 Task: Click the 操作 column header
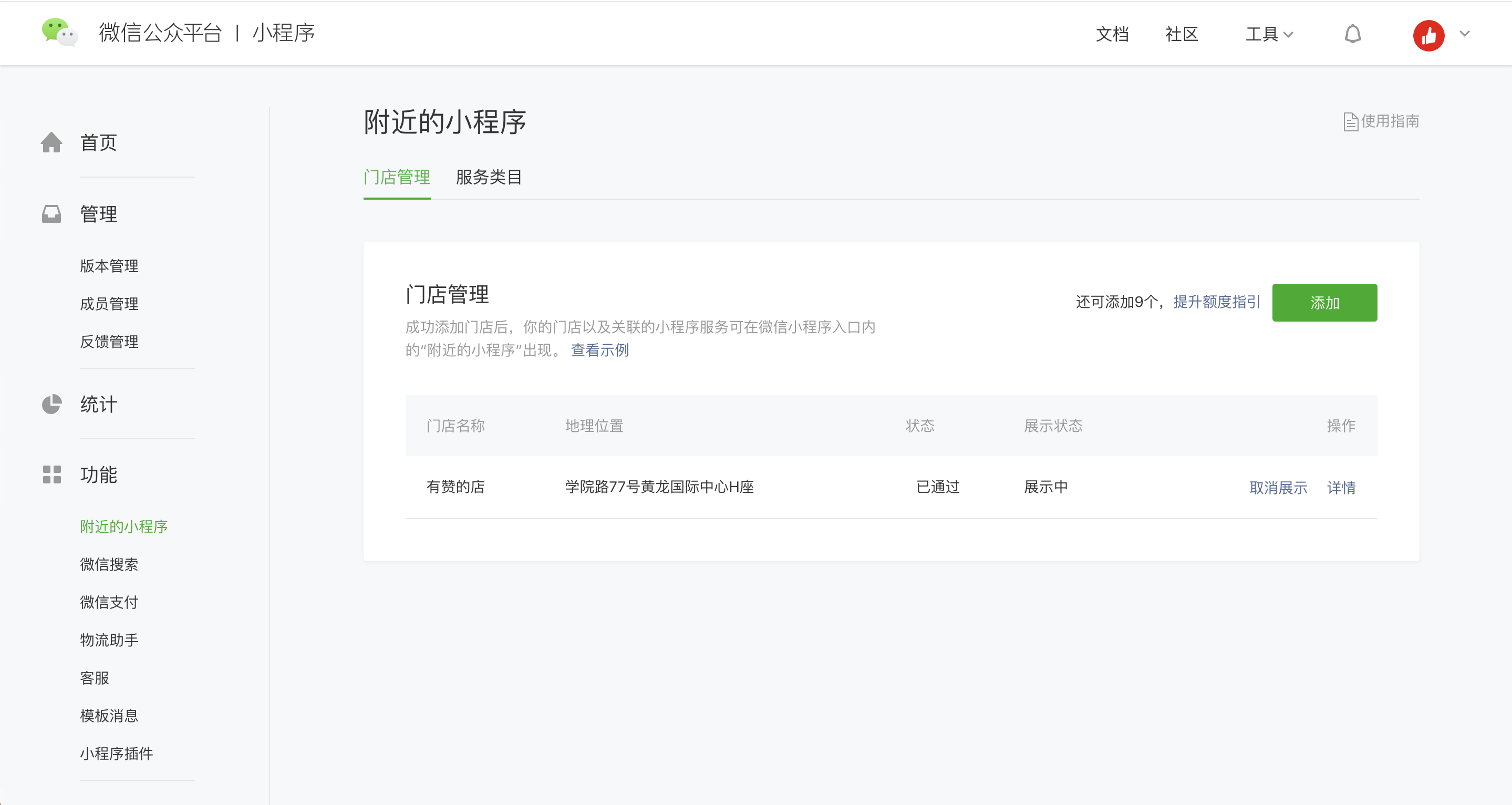pos(1341,426)
